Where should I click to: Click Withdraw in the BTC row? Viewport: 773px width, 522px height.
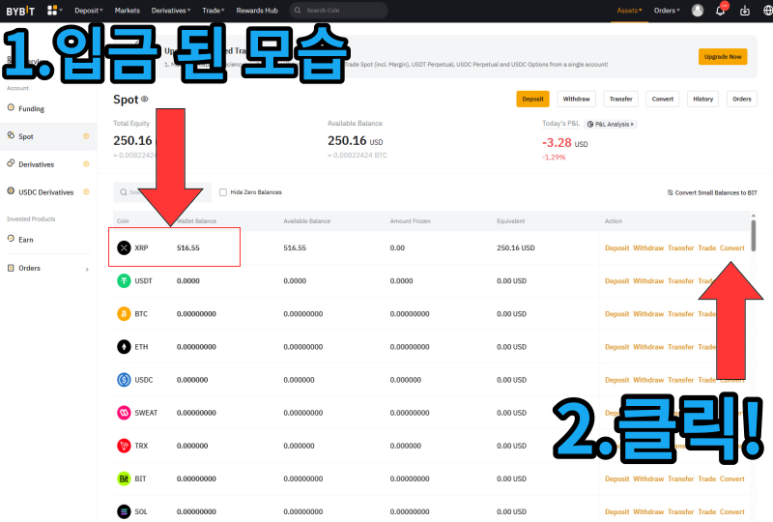648,314
